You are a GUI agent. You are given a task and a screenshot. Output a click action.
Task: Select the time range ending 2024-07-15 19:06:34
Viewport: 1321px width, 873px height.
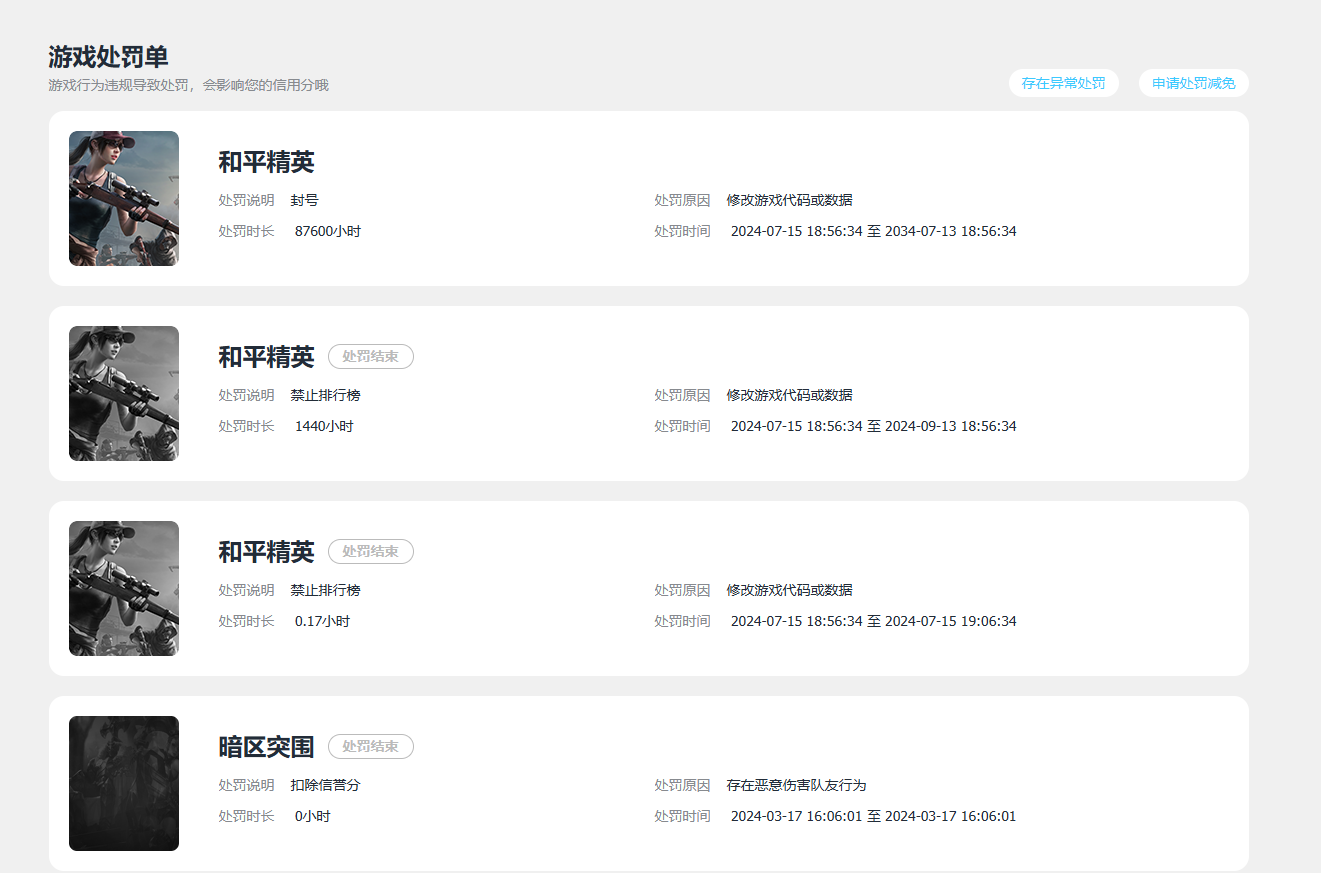(x=874, y=621)
